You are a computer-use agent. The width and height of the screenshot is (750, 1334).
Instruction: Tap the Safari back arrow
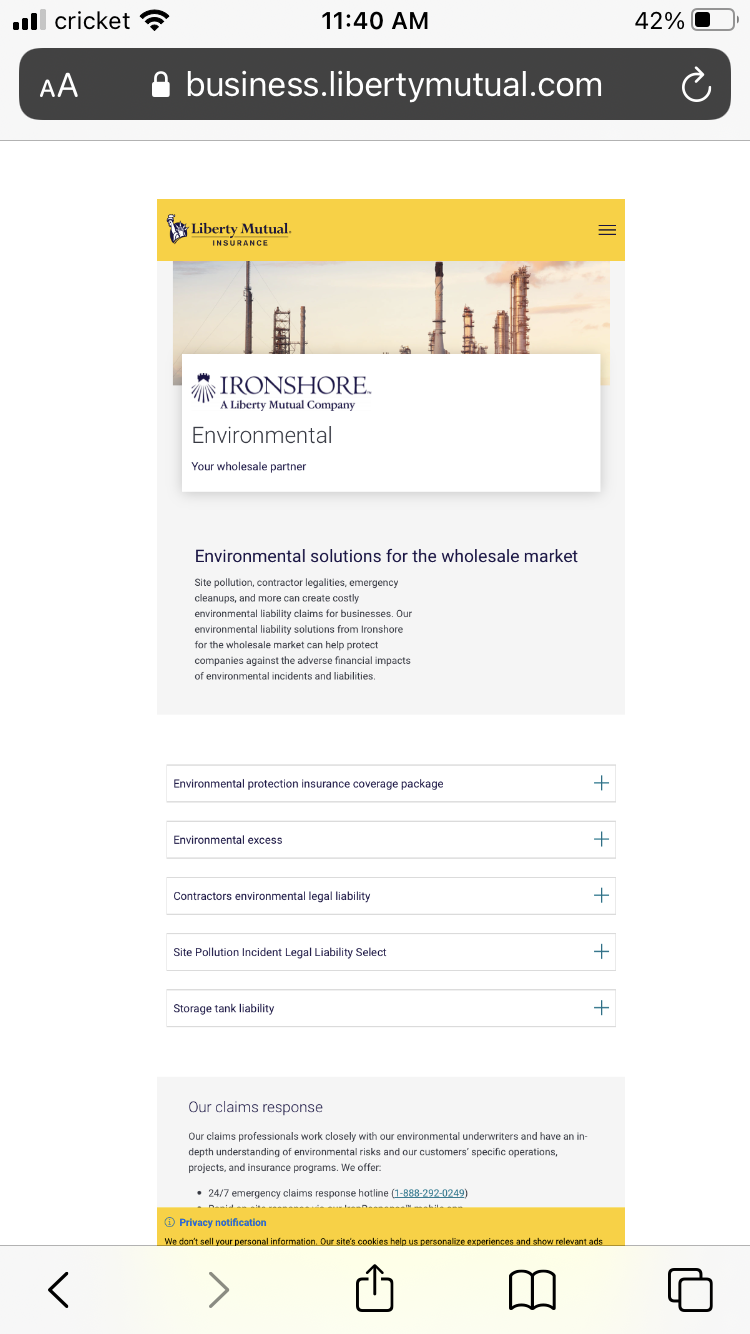tap(59, 1290)
